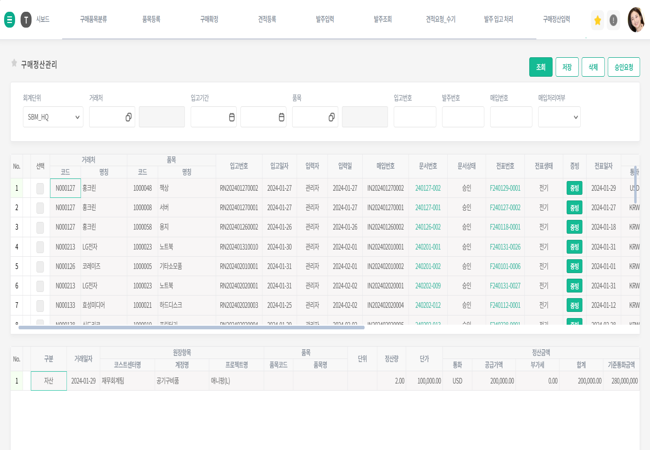Viewport: 650px width, 450px height.
Task: Click the 품목 search popup icon
Action: pos(331,117)
